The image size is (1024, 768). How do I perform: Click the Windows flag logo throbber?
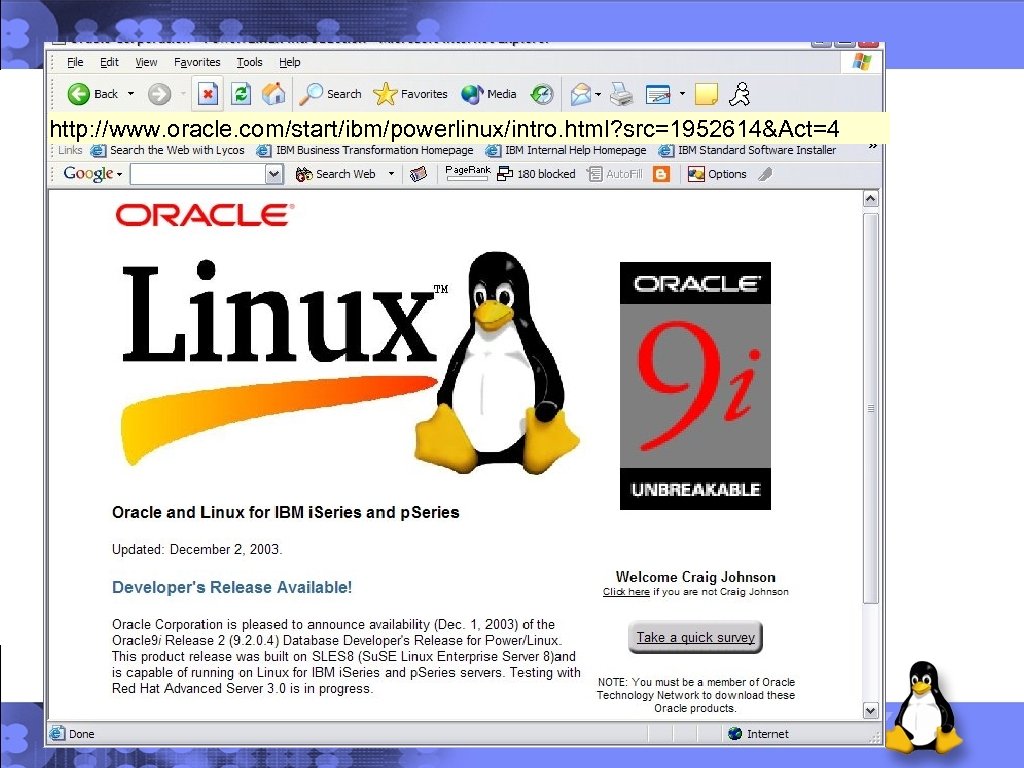pyautogui.click(x=862, y=62)
